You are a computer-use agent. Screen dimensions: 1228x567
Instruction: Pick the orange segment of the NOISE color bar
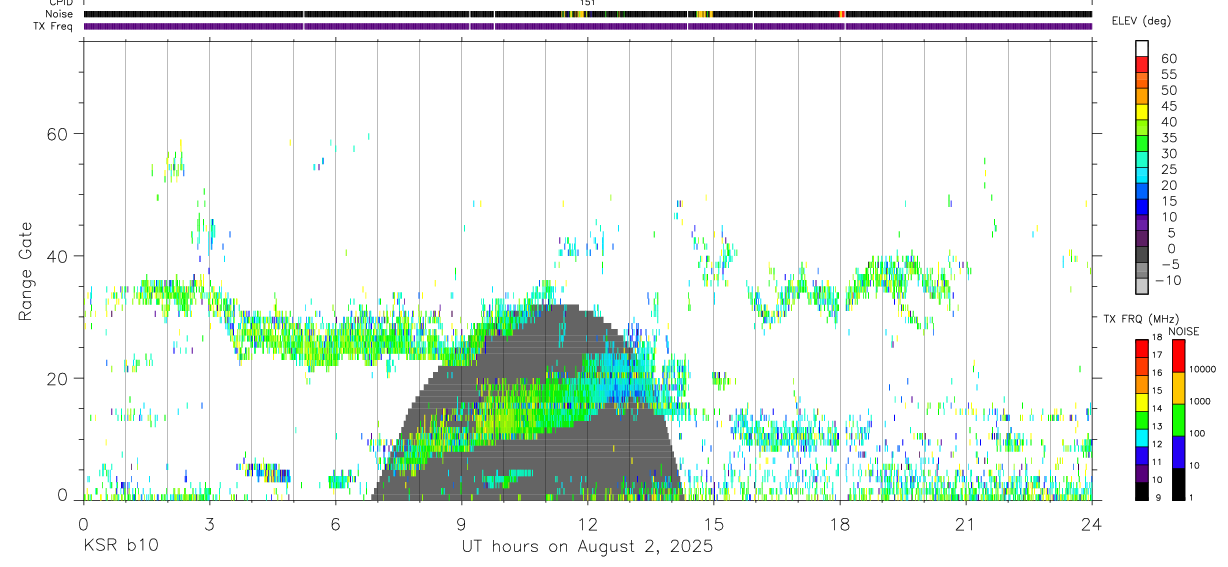click(1178, 388)
